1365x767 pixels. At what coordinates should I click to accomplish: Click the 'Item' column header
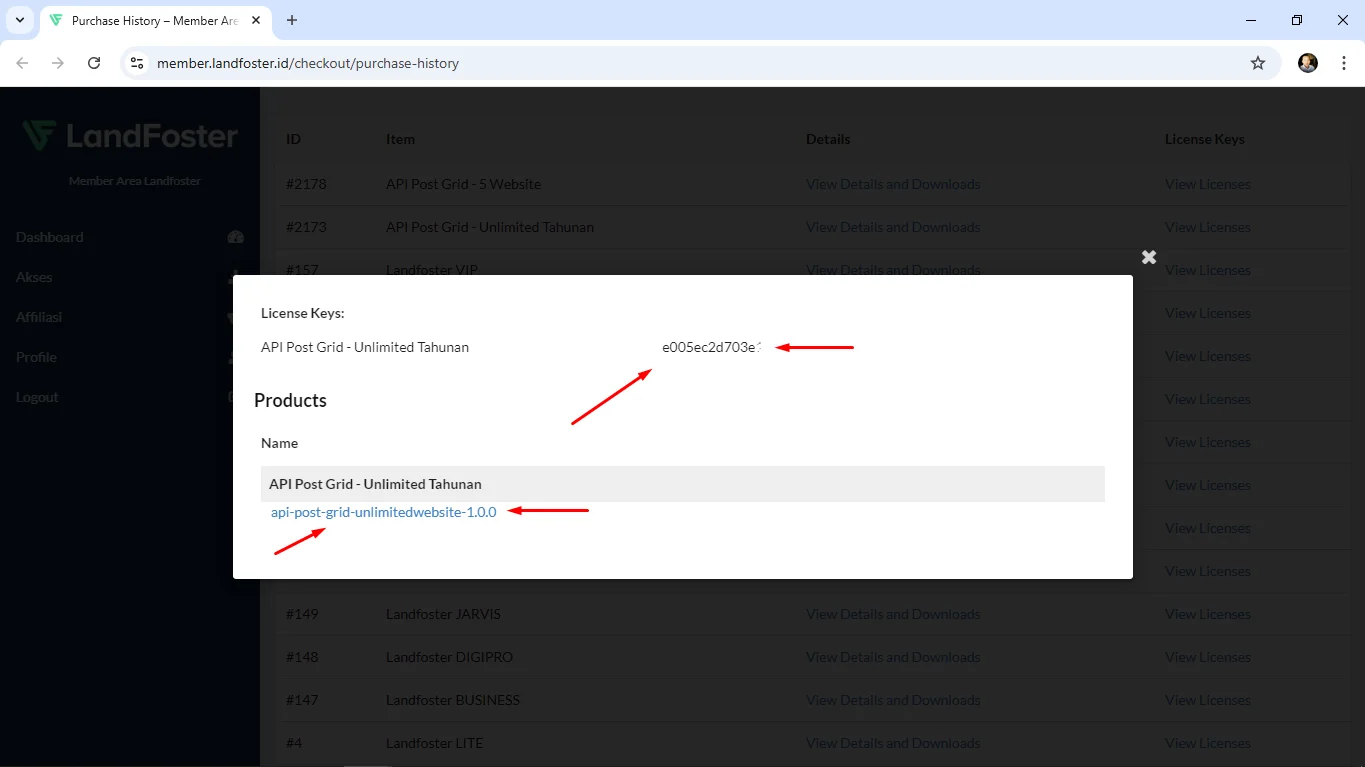click(x=400, y=139)
